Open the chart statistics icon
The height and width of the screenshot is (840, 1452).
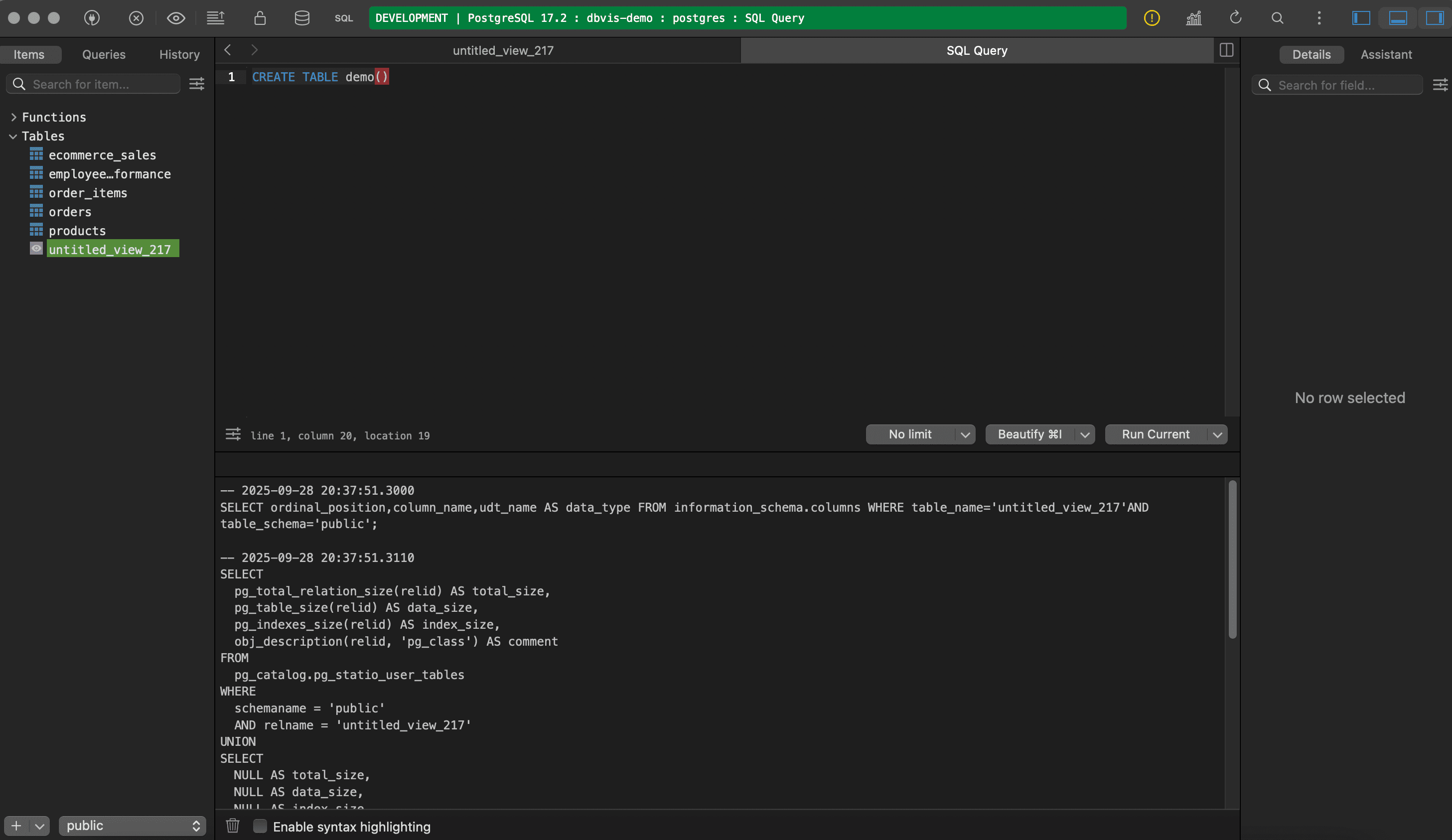(x=1193, y=18)
